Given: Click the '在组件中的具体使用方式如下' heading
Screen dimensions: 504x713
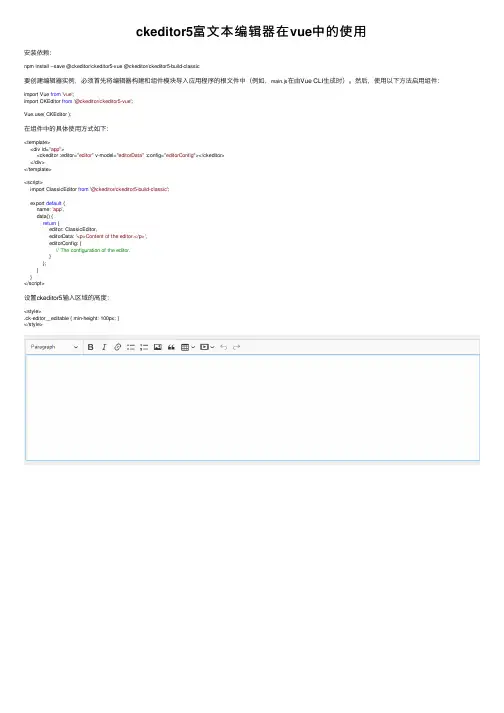Looking at the screenshot, I should (x=66, y=129).
